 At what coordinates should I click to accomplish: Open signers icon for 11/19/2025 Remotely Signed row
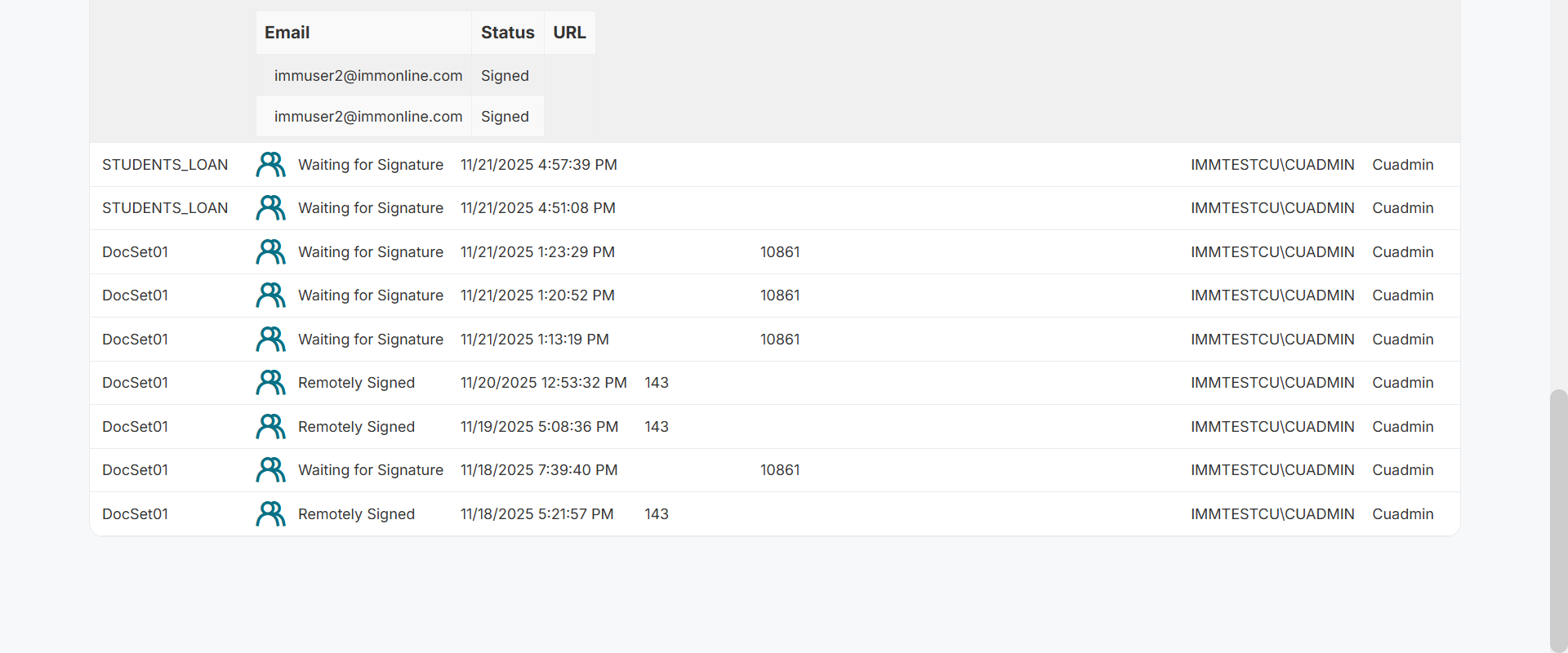pos(270,427)
